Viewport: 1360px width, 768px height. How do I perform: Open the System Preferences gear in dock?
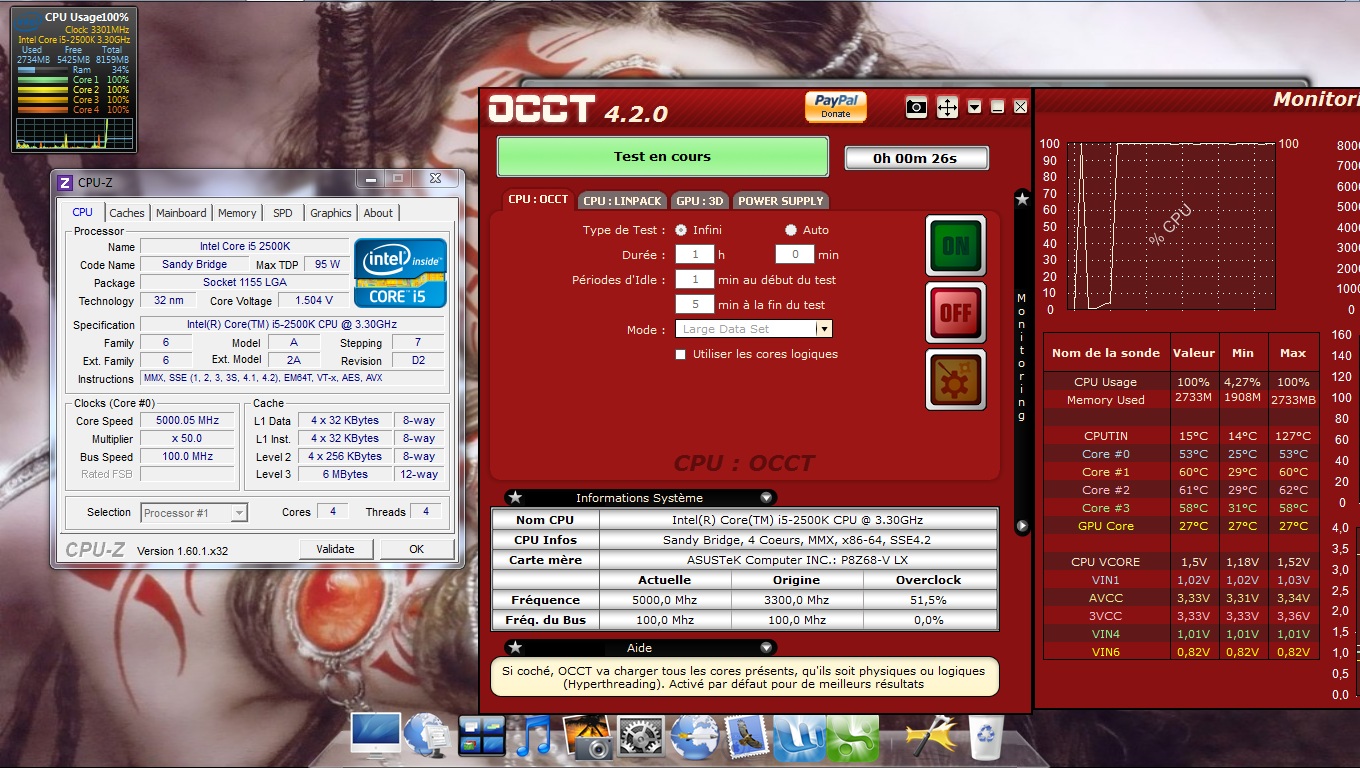[x=640, y=738]
